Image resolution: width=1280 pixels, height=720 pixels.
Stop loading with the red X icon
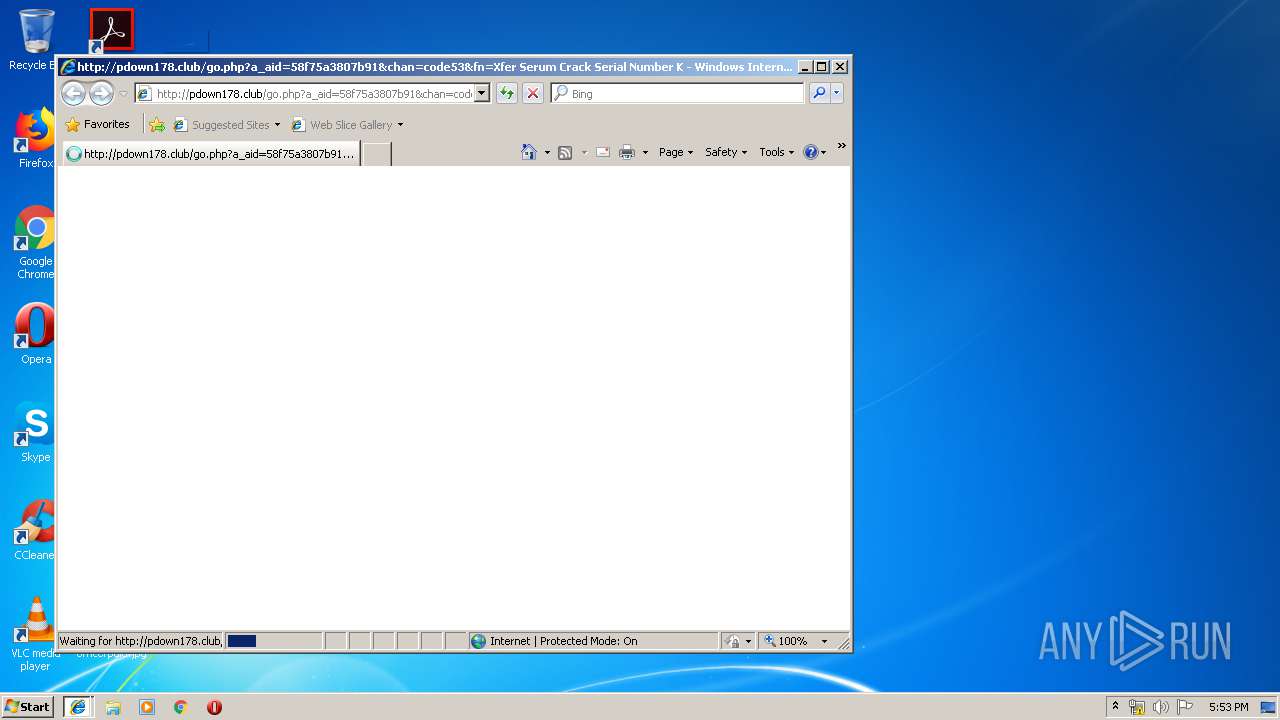pos(533,94)
